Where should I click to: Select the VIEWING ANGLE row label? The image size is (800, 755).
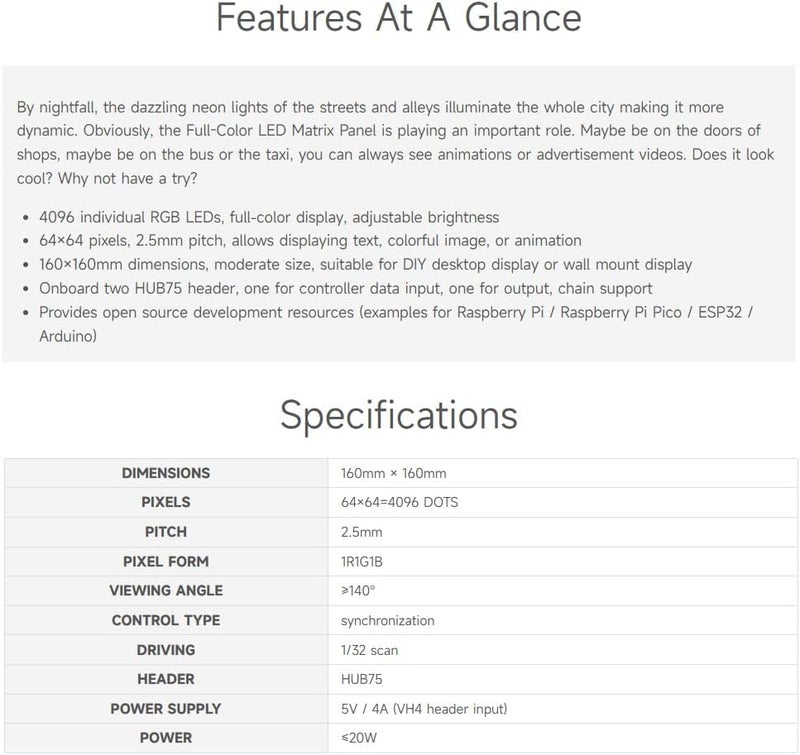[166, 591]
